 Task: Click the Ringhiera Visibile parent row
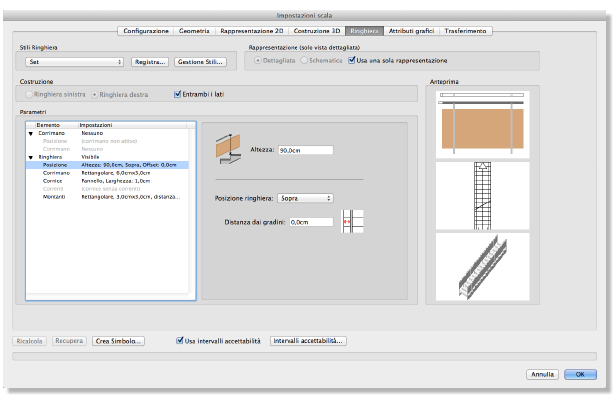click(x=107, y=157)
